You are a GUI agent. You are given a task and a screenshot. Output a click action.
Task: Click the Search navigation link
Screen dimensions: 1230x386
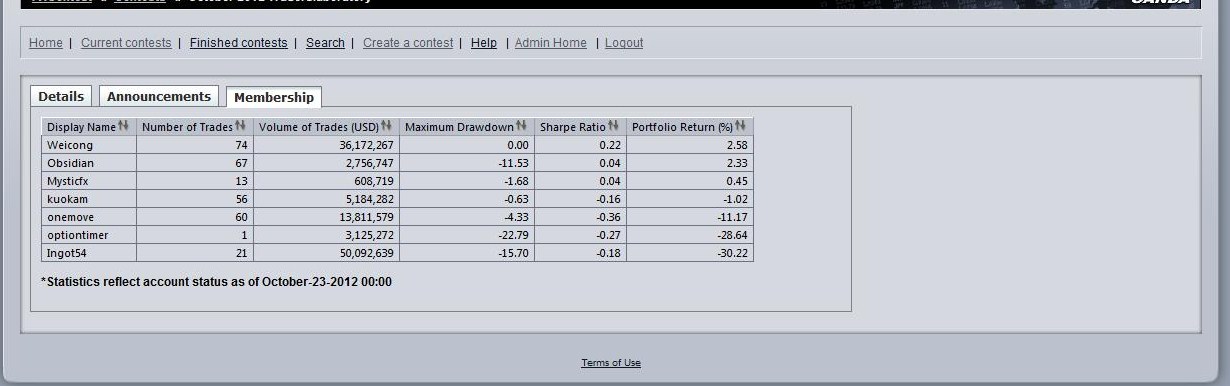coord(325,43)
